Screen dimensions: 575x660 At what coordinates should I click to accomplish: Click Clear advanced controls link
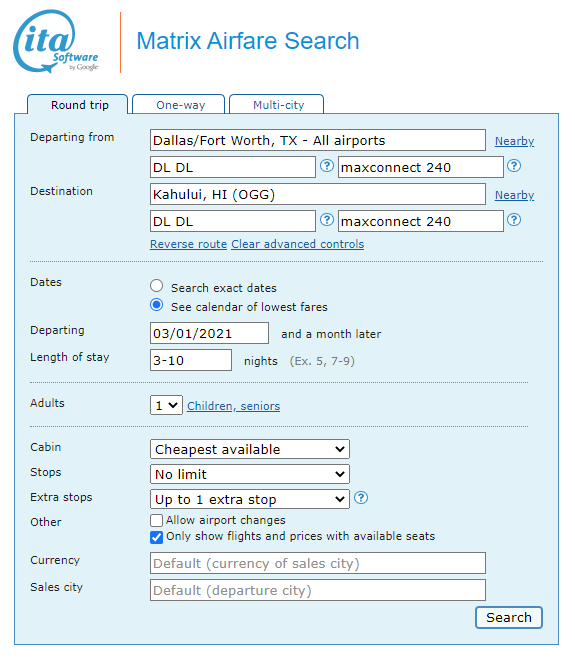[x=298, y=244]
